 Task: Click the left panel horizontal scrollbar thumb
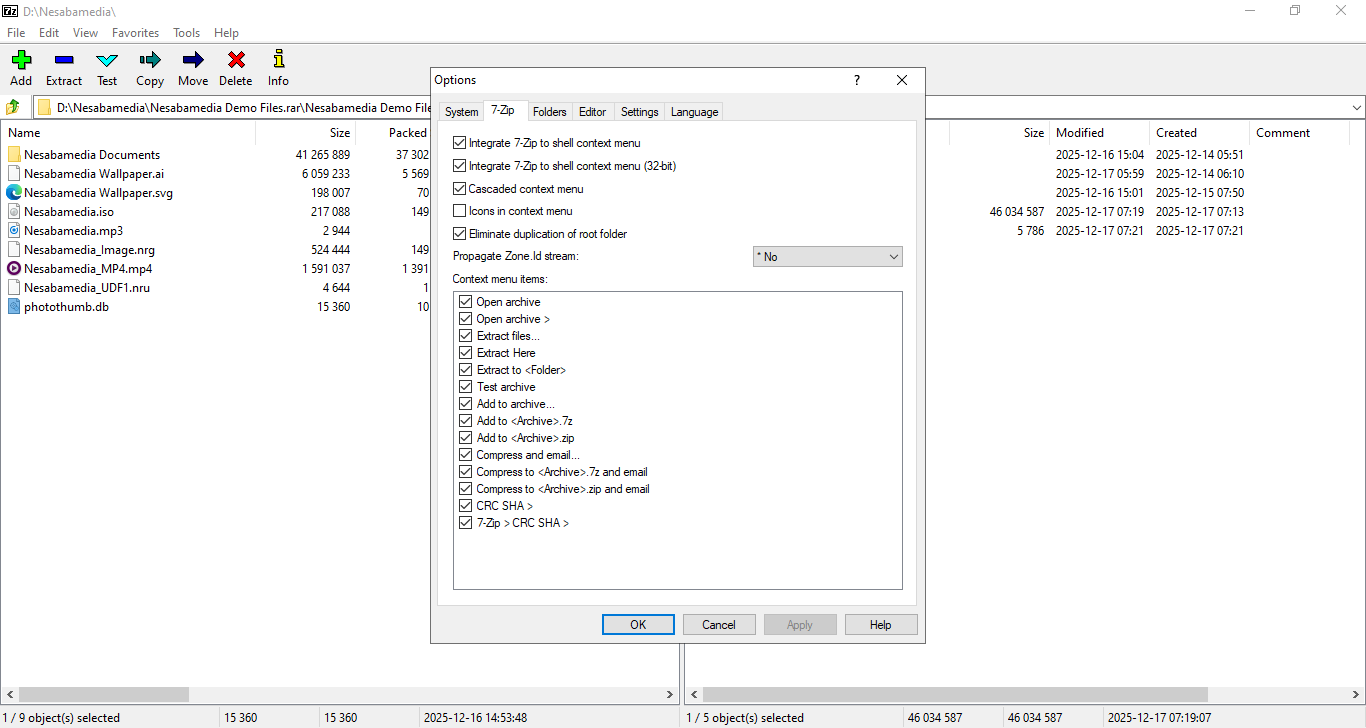click(104, 694)
